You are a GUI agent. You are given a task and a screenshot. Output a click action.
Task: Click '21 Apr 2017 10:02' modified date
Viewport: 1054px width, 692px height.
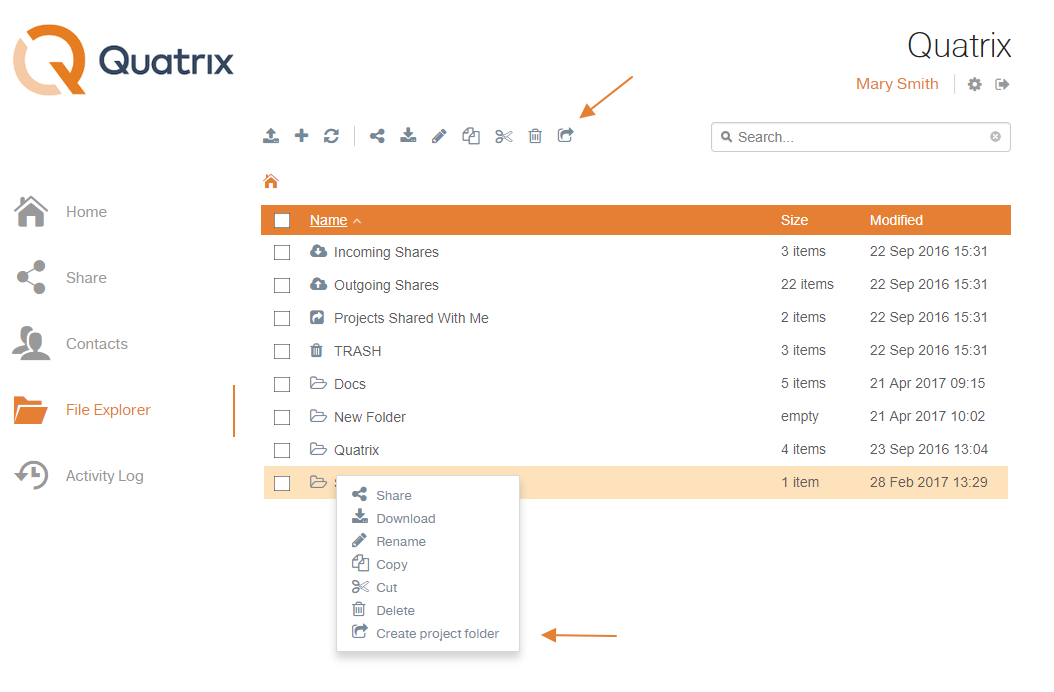point(927,416)
